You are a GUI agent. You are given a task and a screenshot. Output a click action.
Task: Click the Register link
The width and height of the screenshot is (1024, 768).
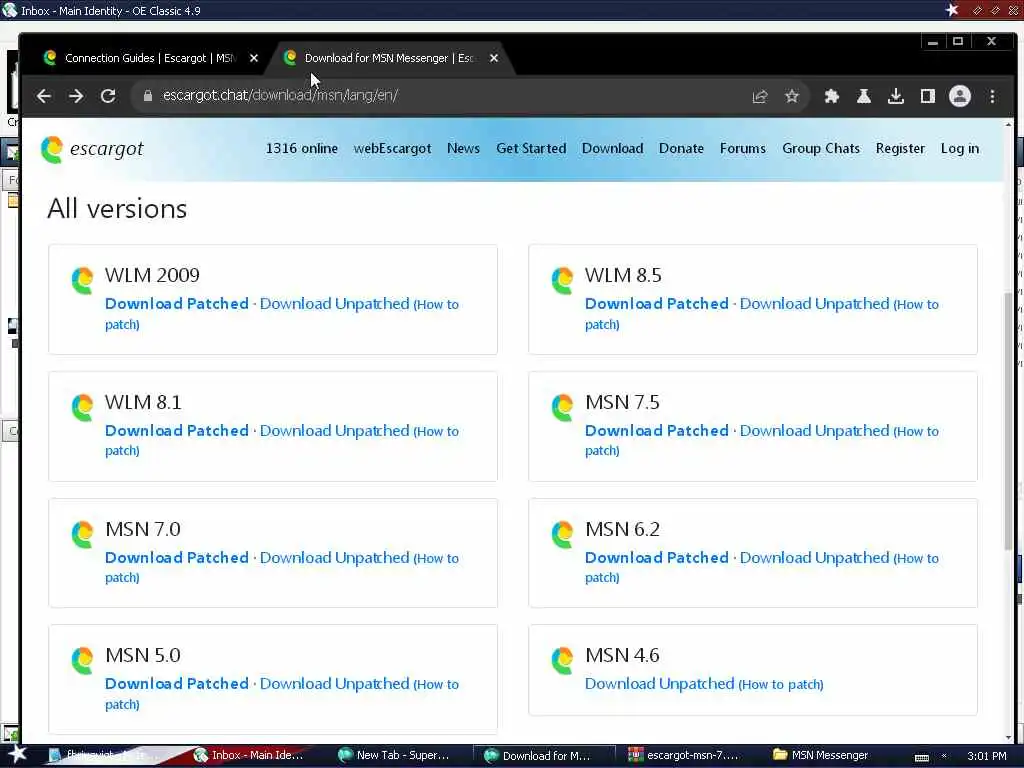tap(900, 149)
